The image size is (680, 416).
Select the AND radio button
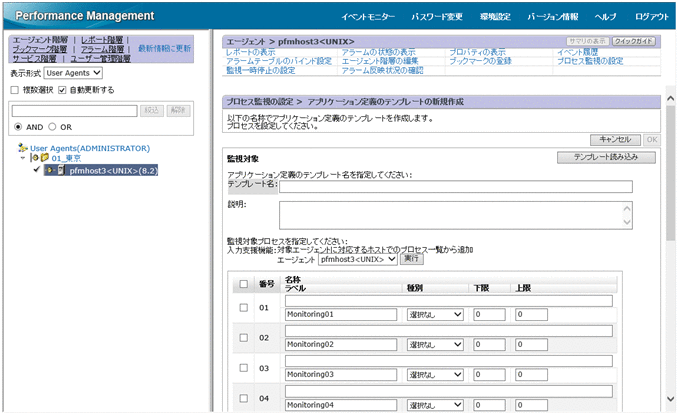click(18, 127)
